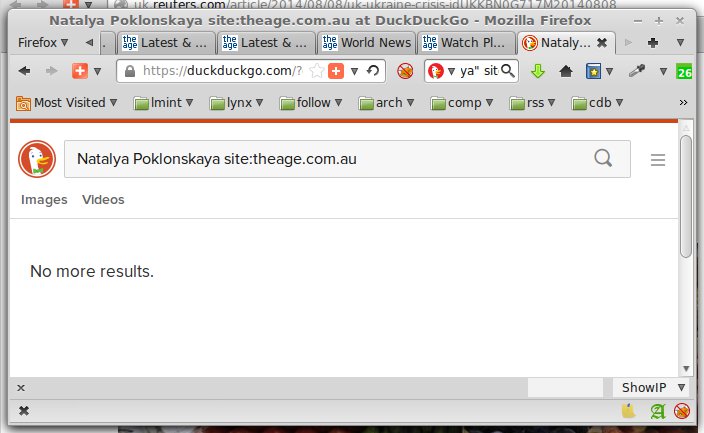Screen dimensions: 704x433
Task: Open the Images results link
Action: (x=44, y=199)
